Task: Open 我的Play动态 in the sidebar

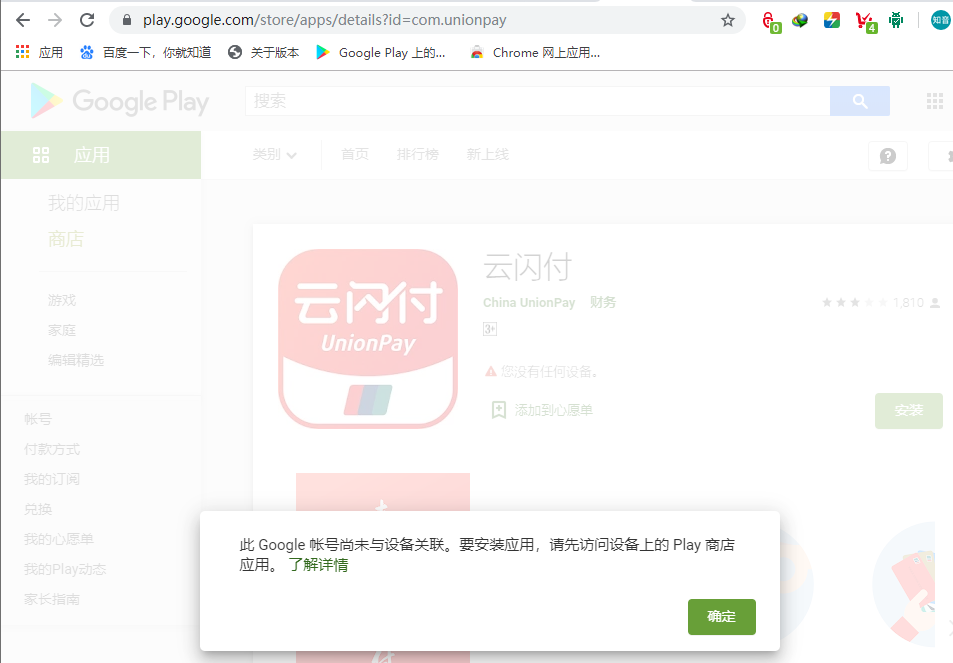Action: tap(65, 569)
